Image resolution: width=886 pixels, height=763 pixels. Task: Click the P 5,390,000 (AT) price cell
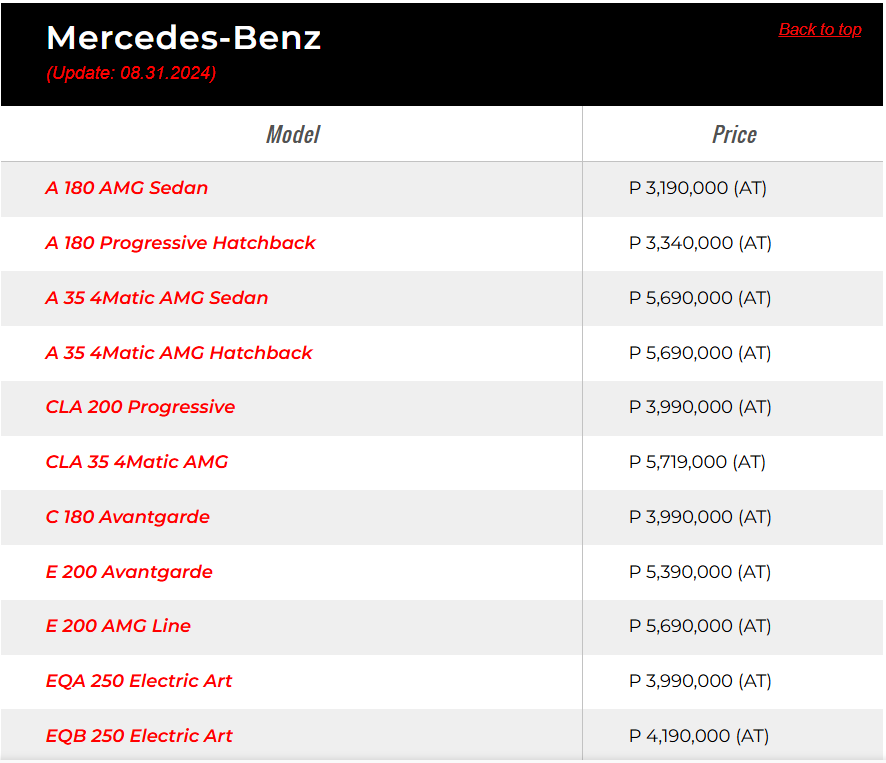(x=700, y=572)
